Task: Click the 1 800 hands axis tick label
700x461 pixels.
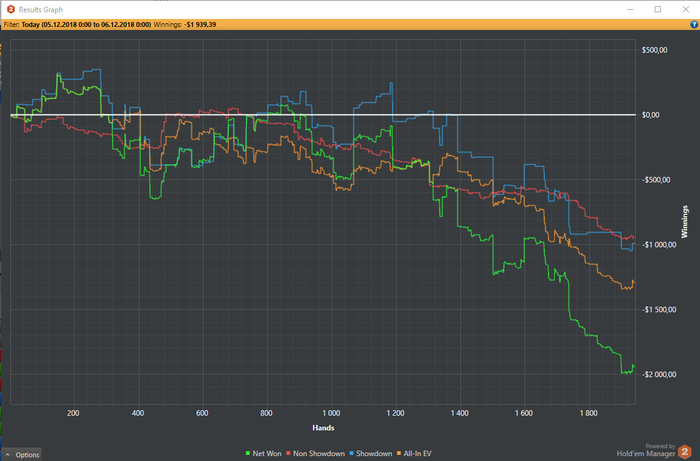Action: [x=588, y=413]
